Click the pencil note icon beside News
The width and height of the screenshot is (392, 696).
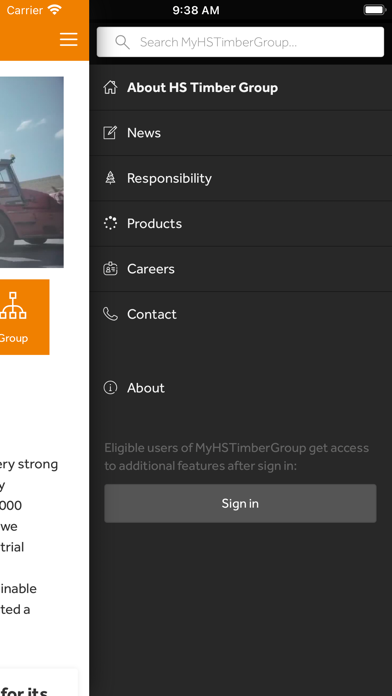110,133
